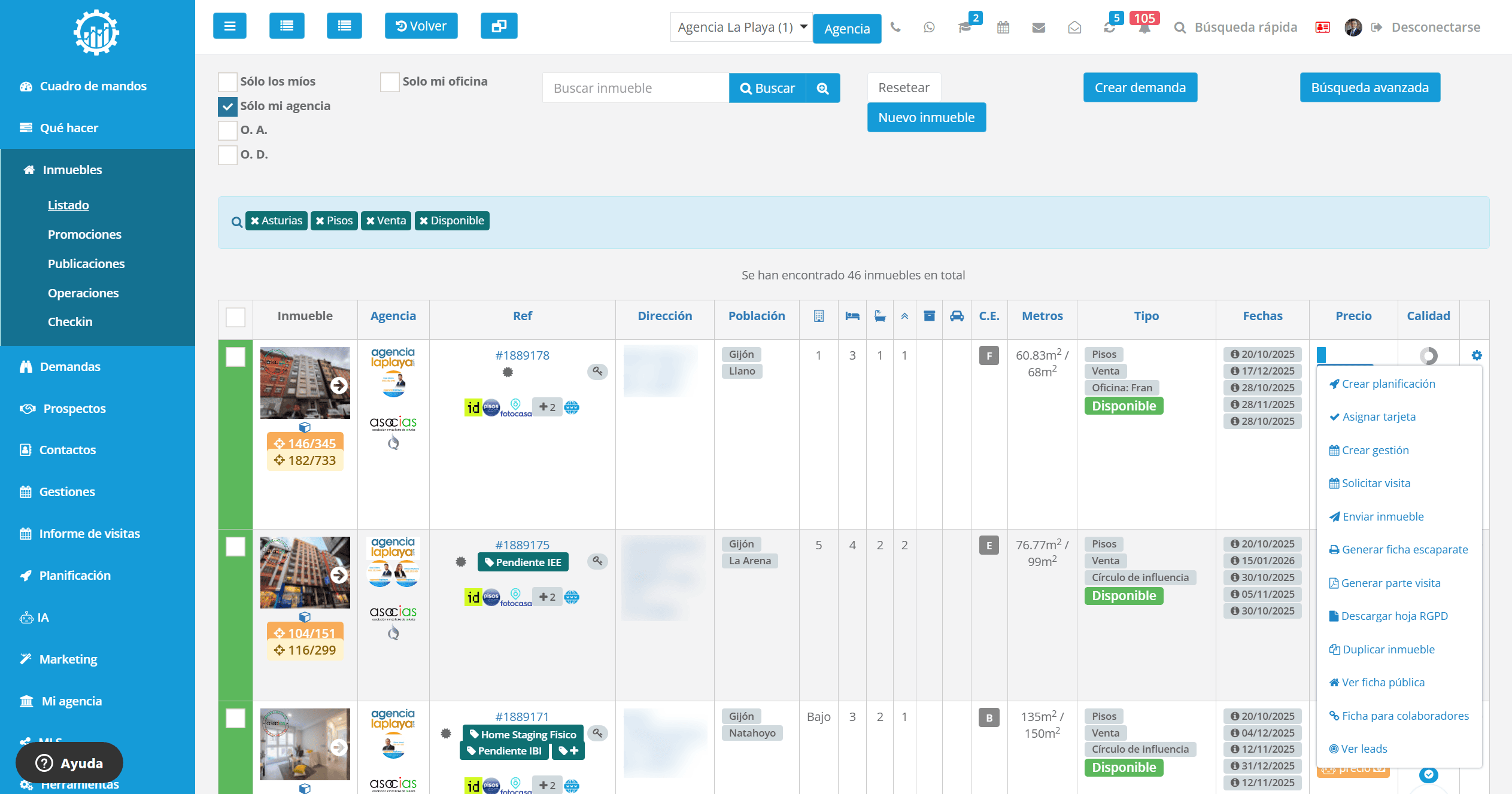Open the calendar icon in header
Screen dimensions: 1512x794
click(x=1003, y=27)
